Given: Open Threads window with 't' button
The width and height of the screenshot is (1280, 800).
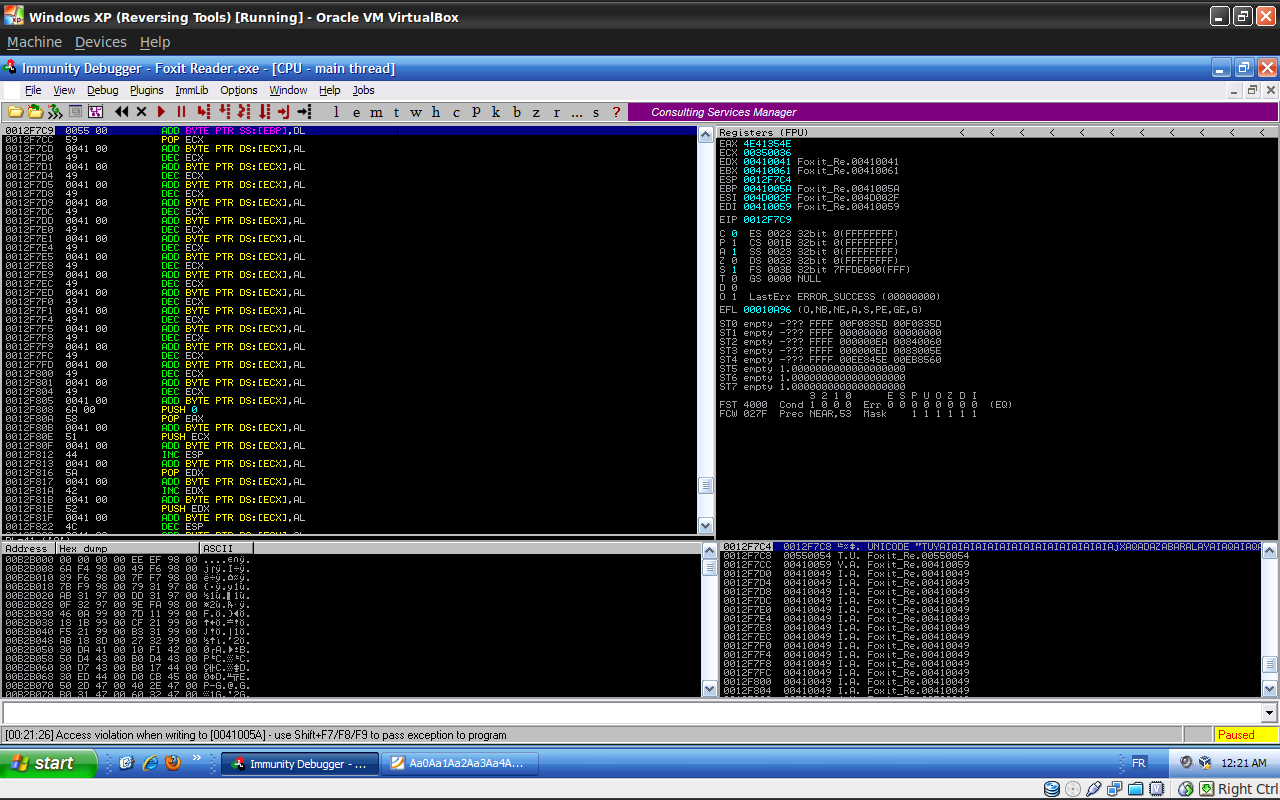Looking at the screenshot, I should [396, 112].
